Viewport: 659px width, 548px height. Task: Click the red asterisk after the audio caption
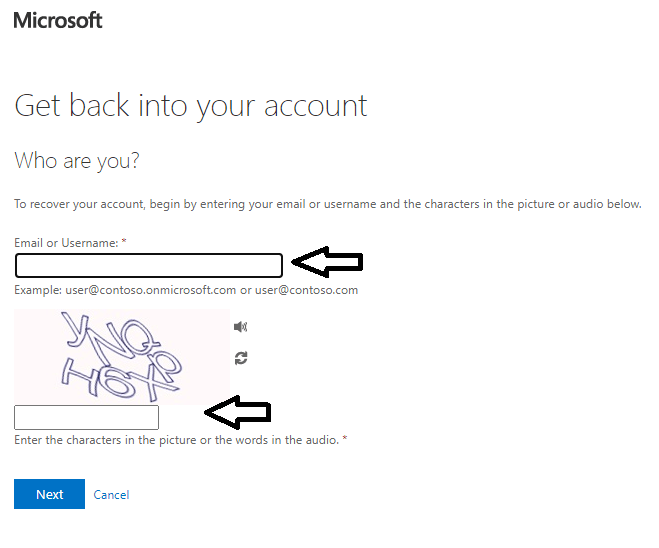345,438
